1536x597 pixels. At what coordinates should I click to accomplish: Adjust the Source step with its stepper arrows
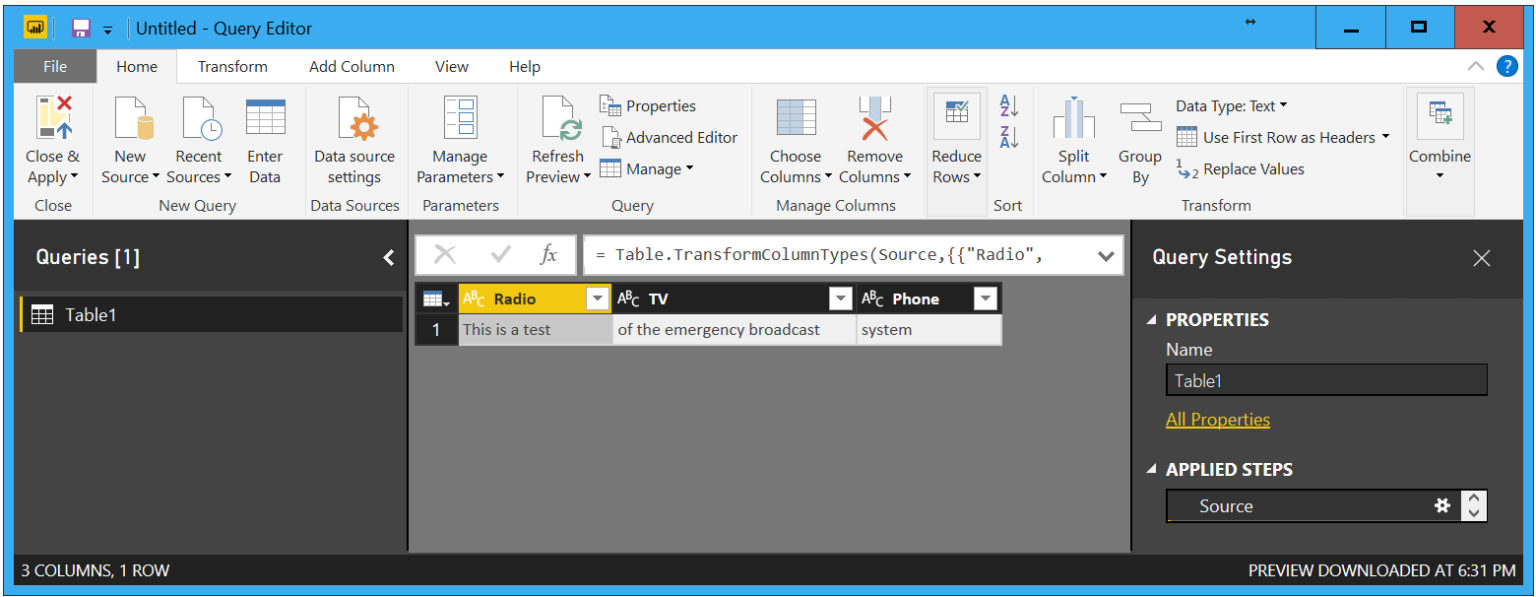tap(1473, 505)
